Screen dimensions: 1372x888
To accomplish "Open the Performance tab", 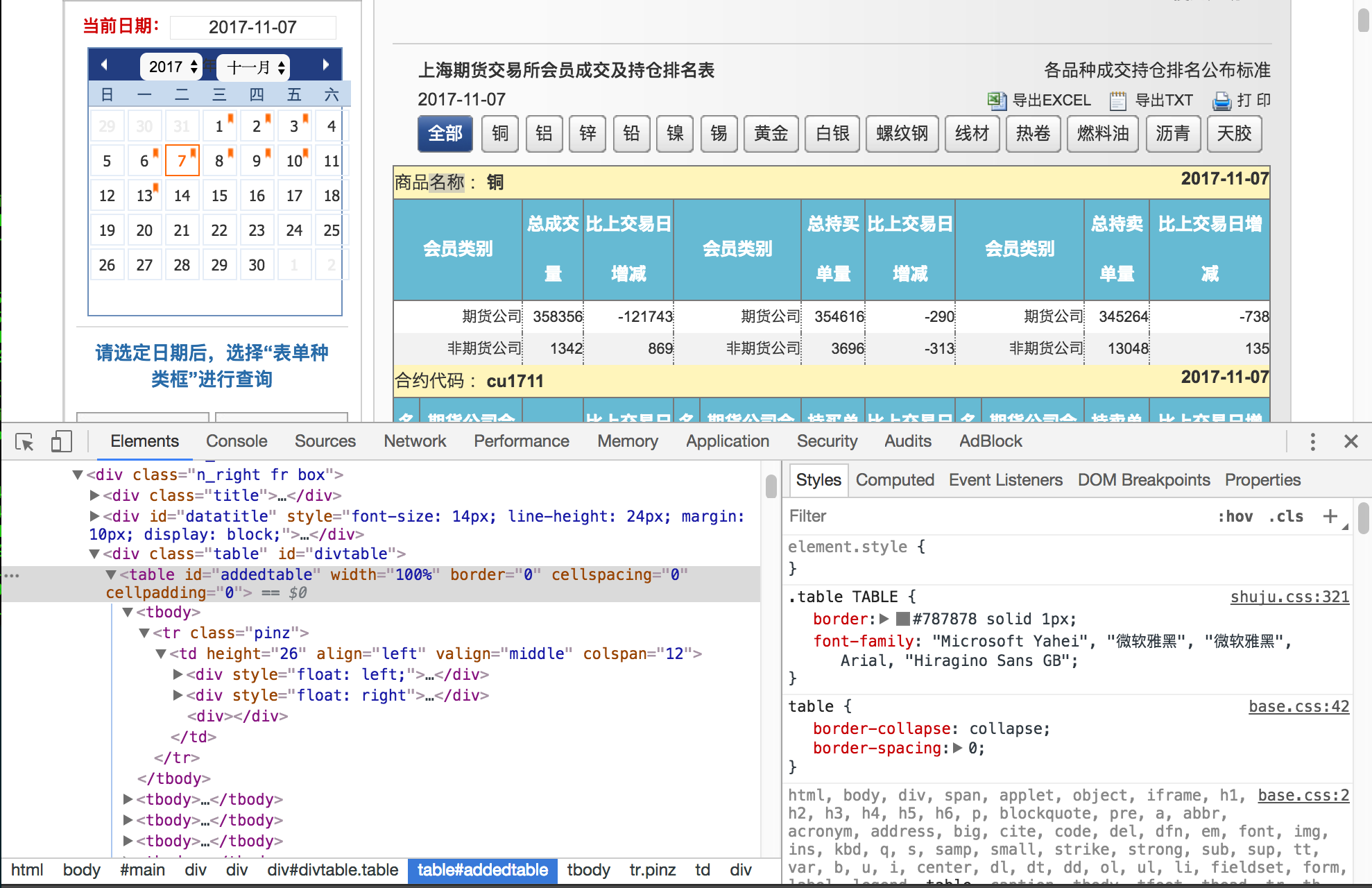I will 521,441.
